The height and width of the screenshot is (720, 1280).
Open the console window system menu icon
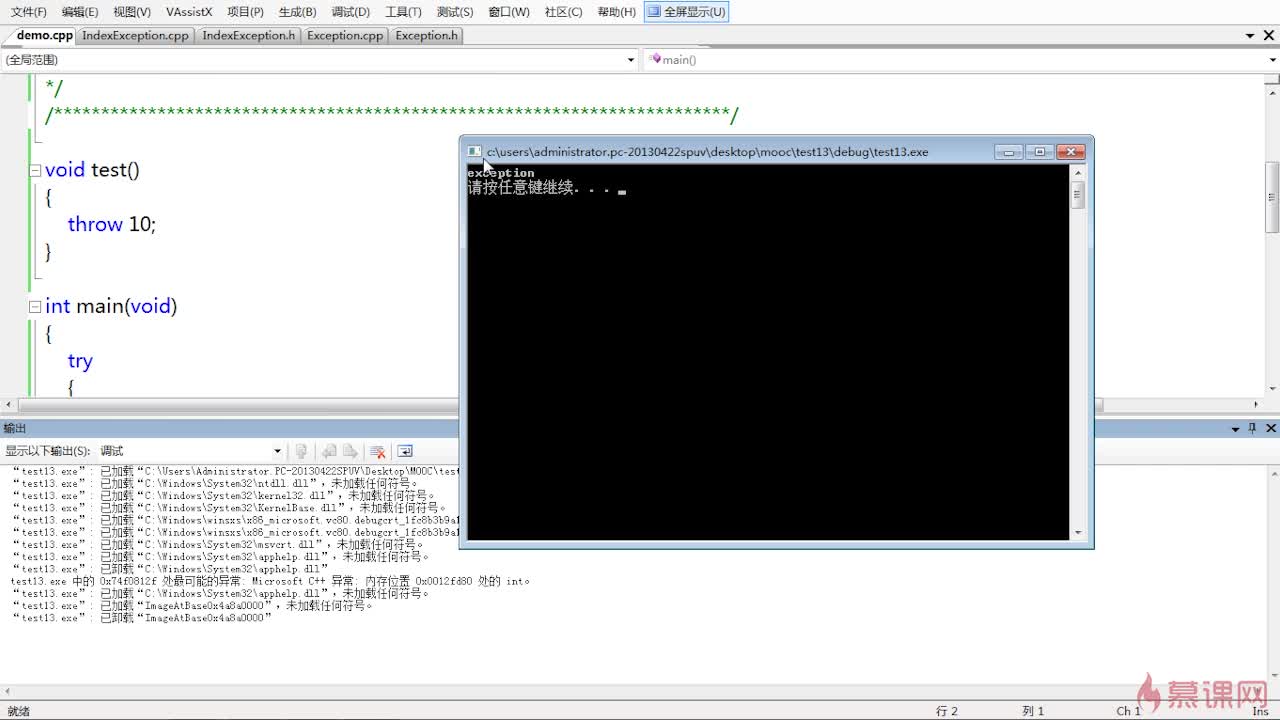point(474,152)
